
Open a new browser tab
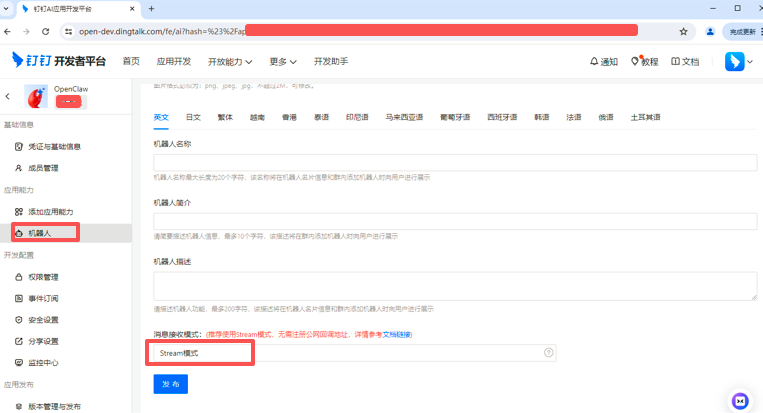[x=151, y=9]
